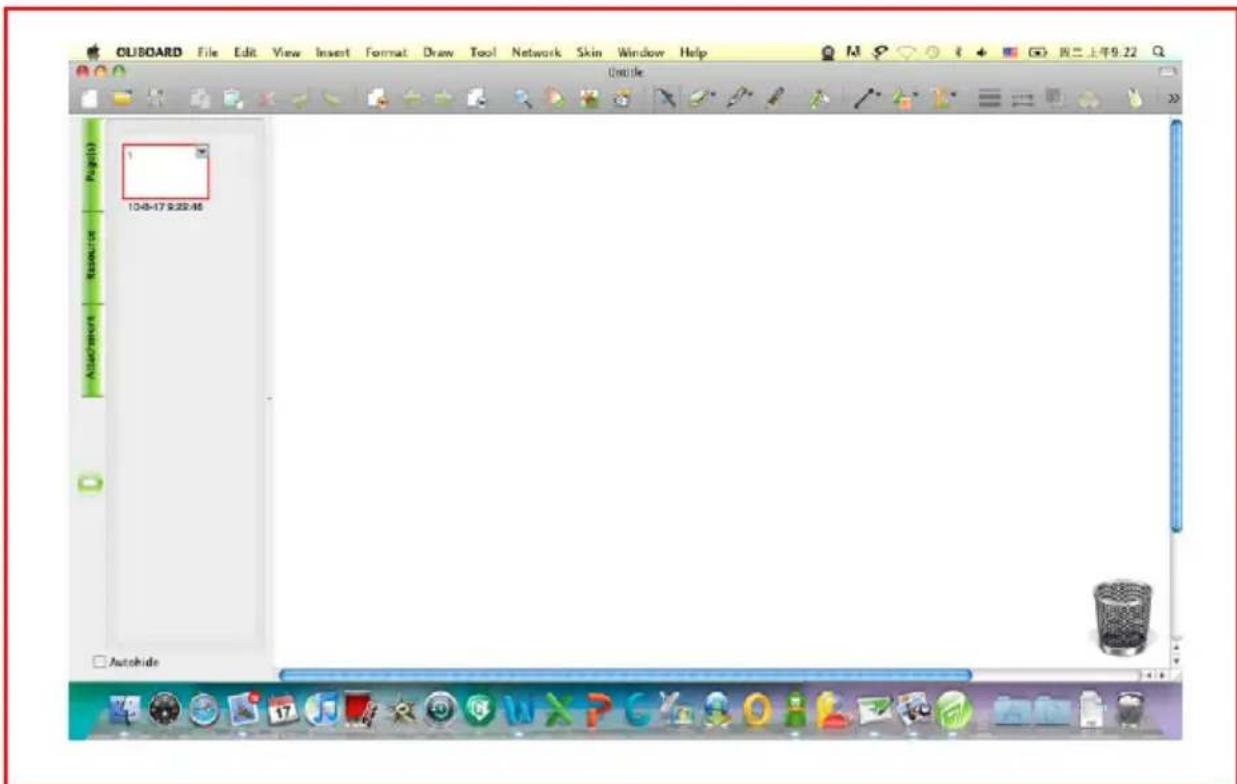Click the Spotlight search magnifier in the menu bar
Image resolution: width=1237 pixels, height=784 pixels.
coord(1158,52)
